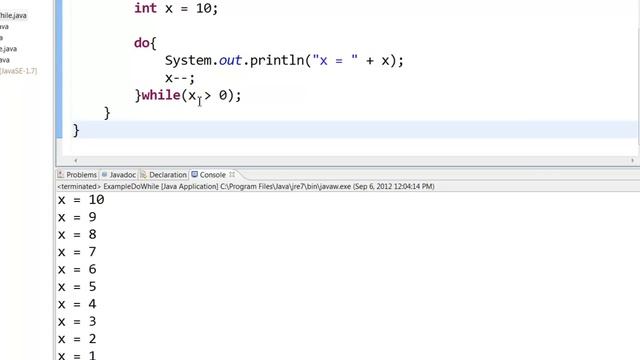
Task: Click the terminated ExampleDoWhile status line
Action: point(246,187)
